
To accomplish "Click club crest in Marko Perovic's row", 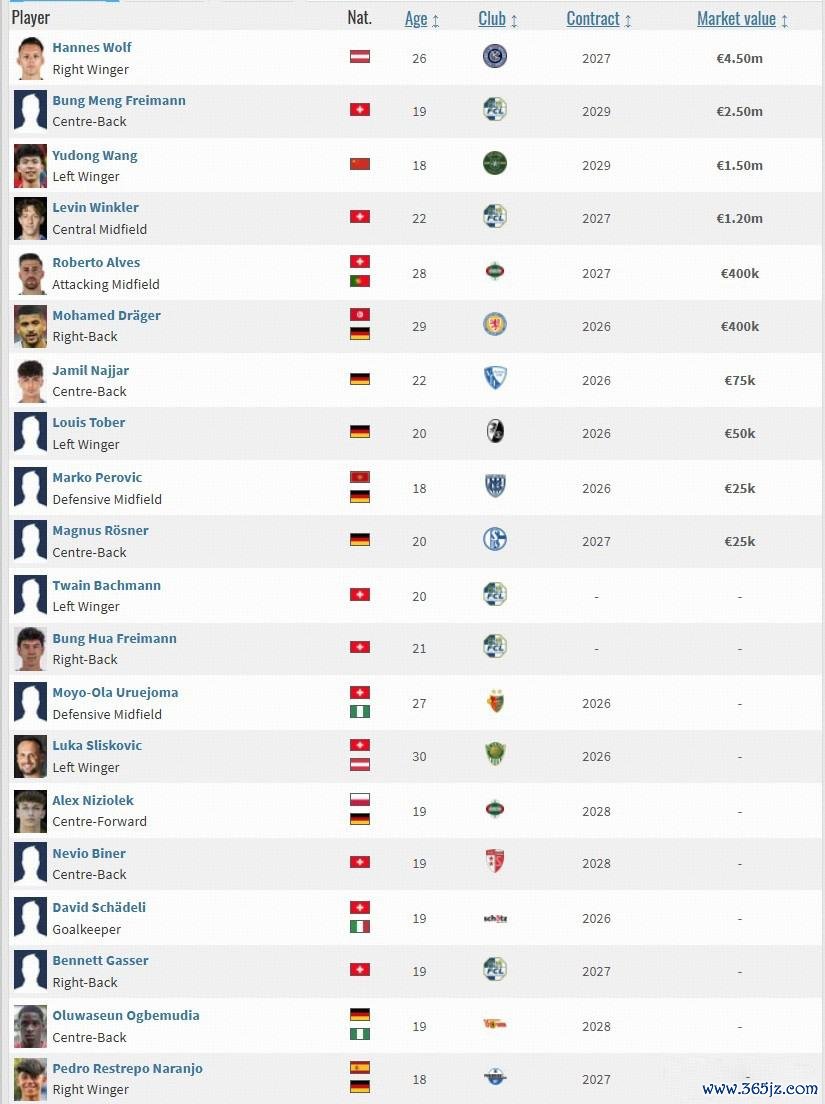I will 494,487.
